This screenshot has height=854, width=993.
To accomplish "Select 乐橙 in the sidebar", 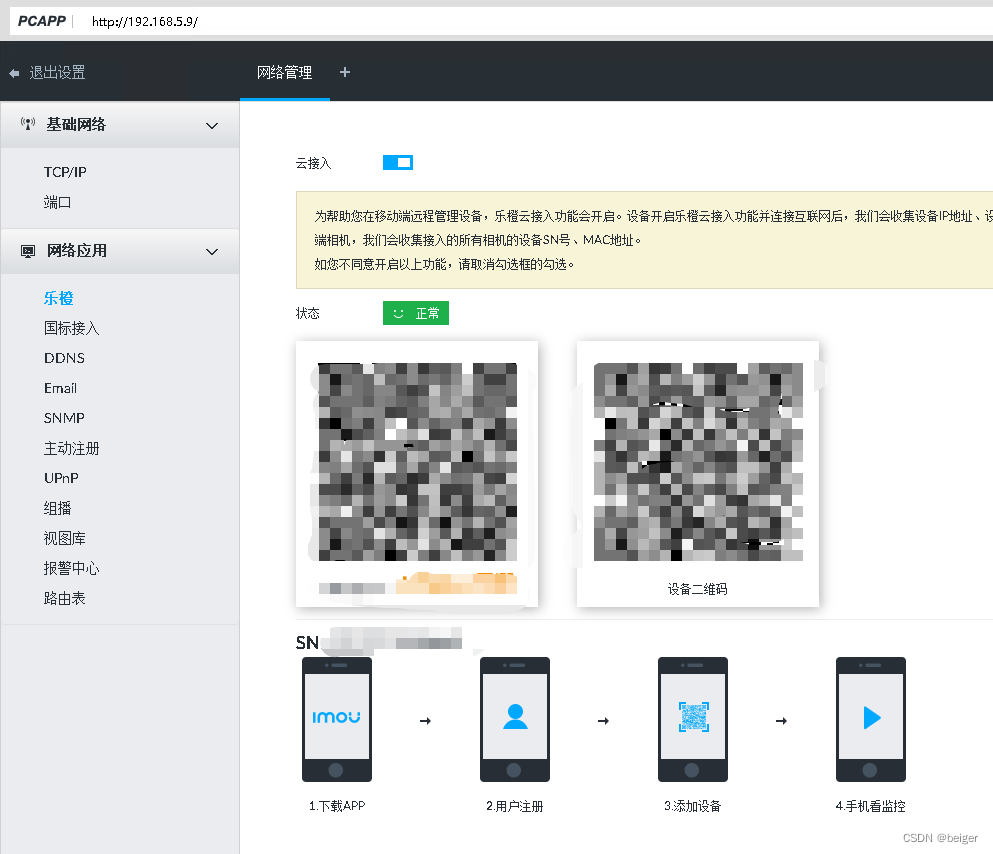I will pyautogui.click(x=58, y=298).
